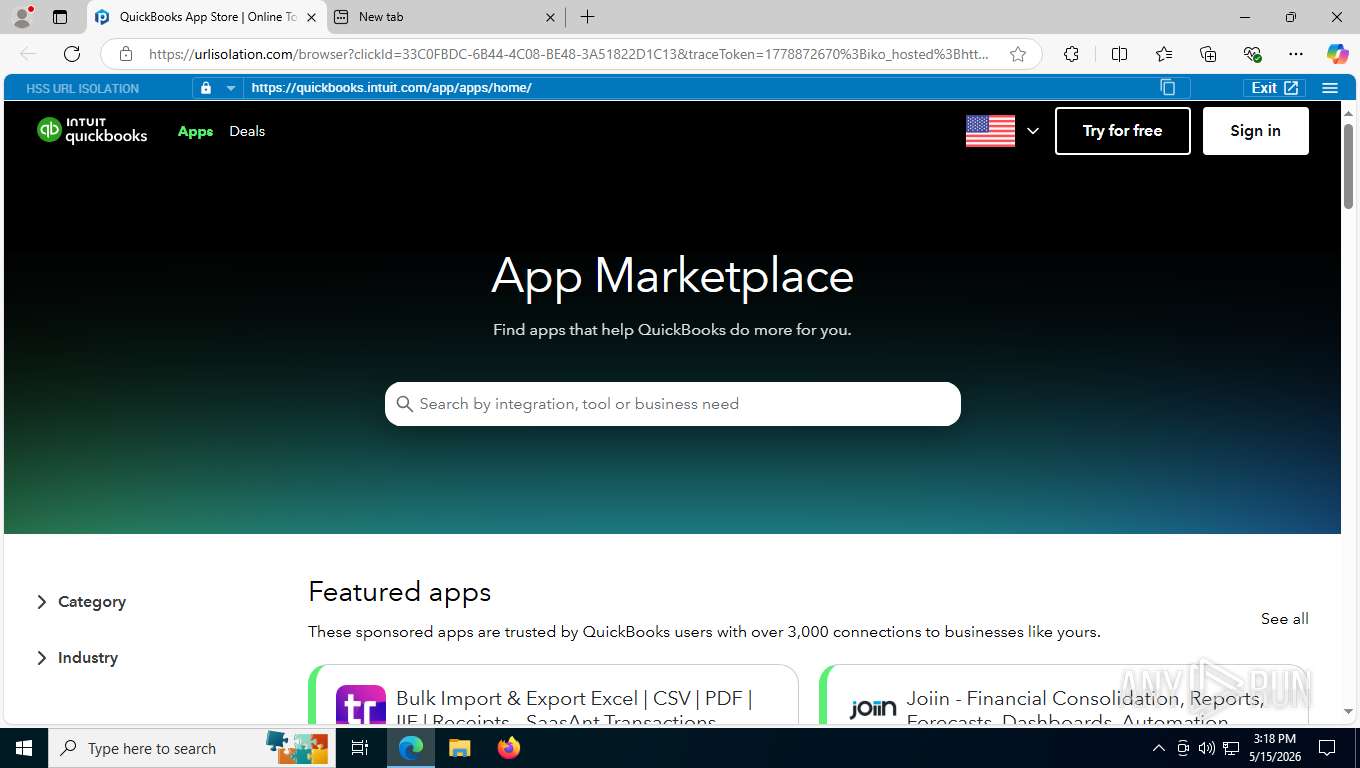View site information lock icon
The width and height of the screenshot is (1360, 768).
(x=125, y=54)
